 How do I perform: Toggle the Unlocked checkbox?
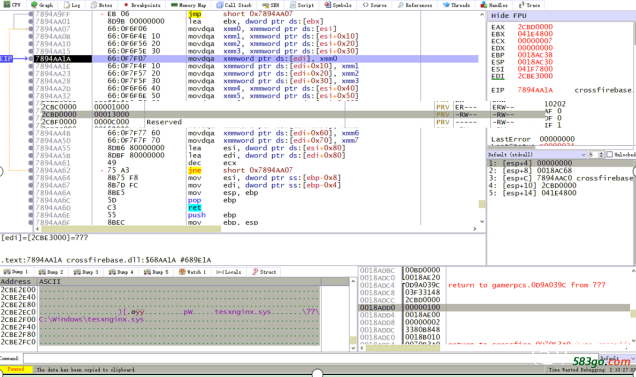609,155
